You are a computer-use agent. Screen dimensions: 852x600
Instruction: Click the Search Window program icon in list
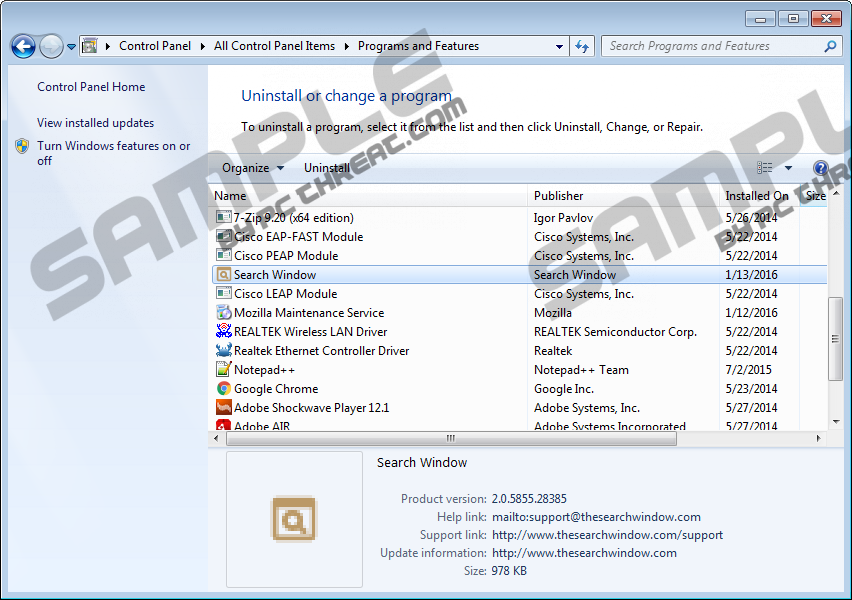(x=224, y=275)
